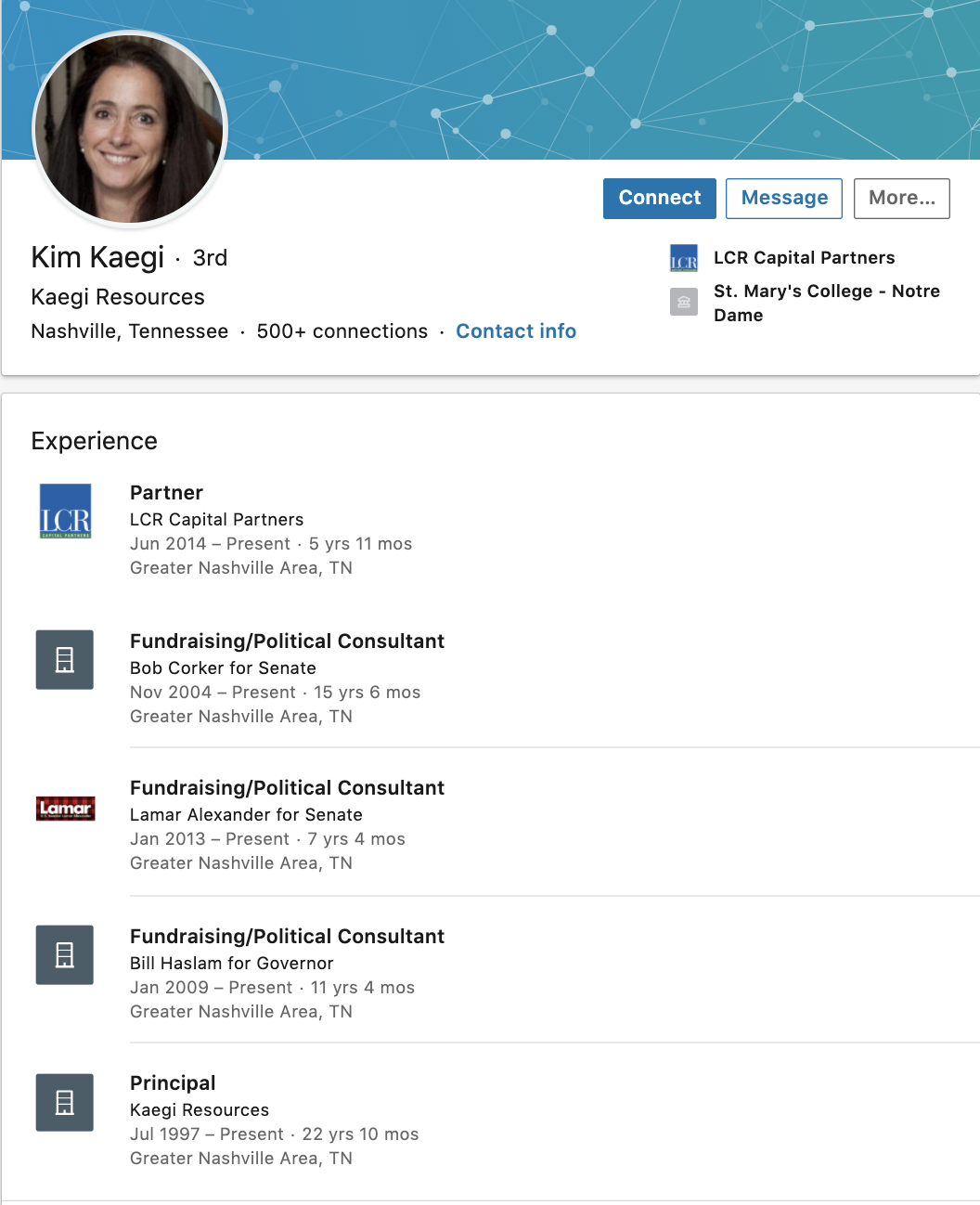This screenshot has height=1205, width=980.
Task: Click the Lamar Alexander campaign logo
Action: [65, 809]
